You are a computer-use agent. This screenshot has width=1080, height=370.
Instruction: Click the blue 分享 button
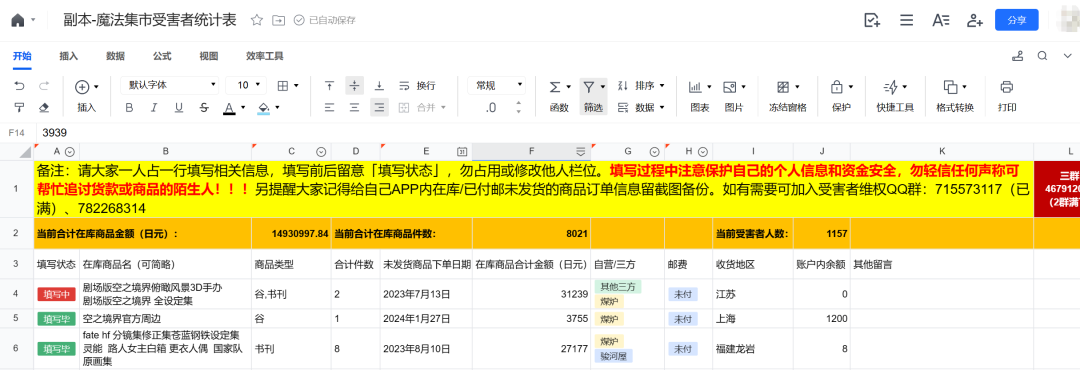coord(1017,20)
